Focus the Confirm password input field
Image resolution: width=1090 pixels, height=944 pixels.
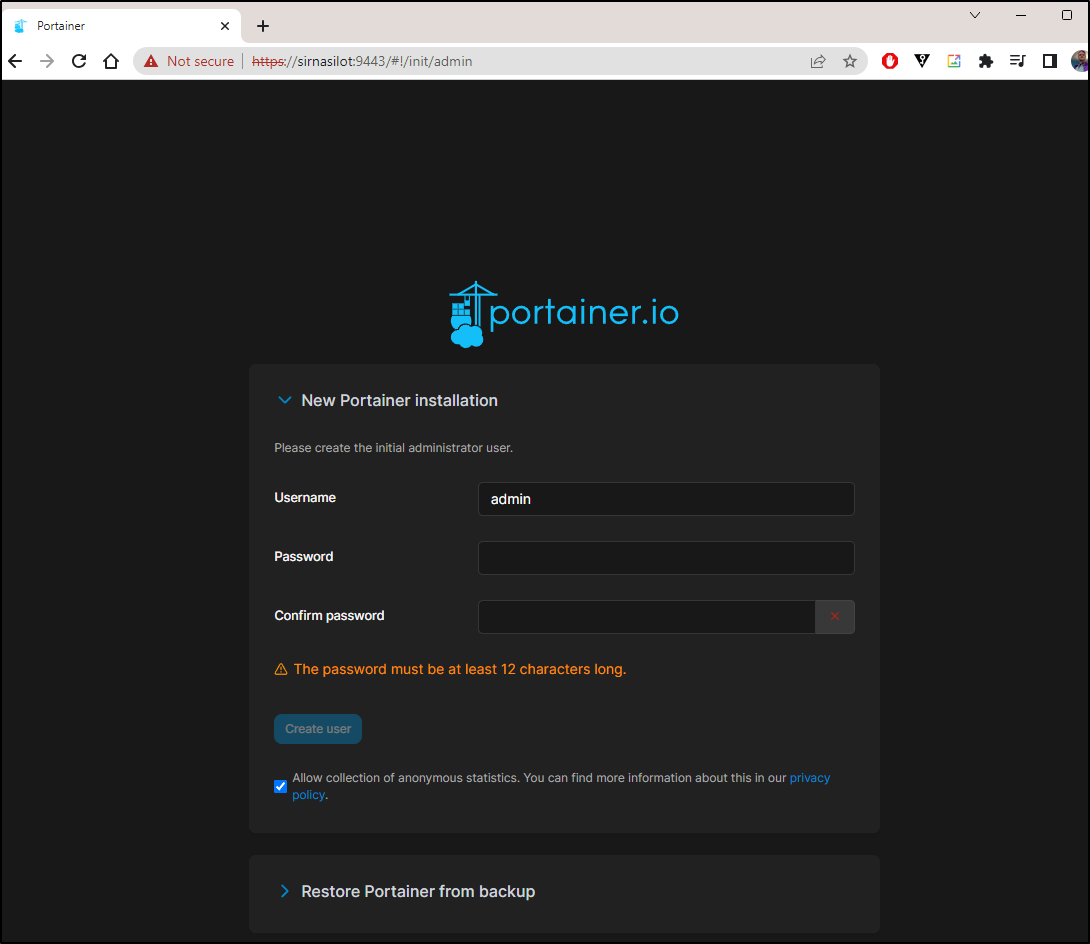coord(646,617)
